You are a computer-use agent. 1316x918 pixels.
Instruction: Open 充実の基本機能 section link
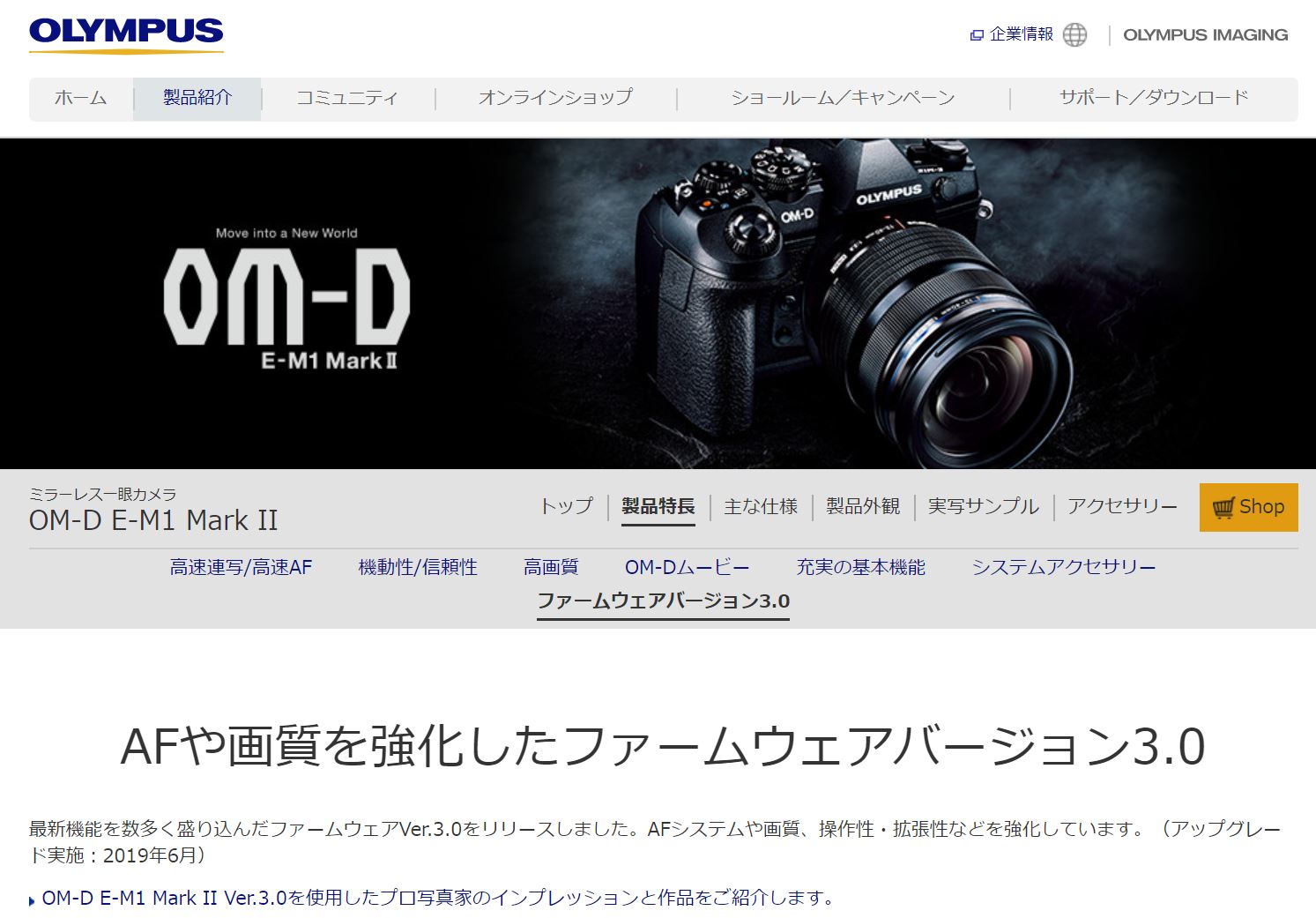(x=860, y=567)
